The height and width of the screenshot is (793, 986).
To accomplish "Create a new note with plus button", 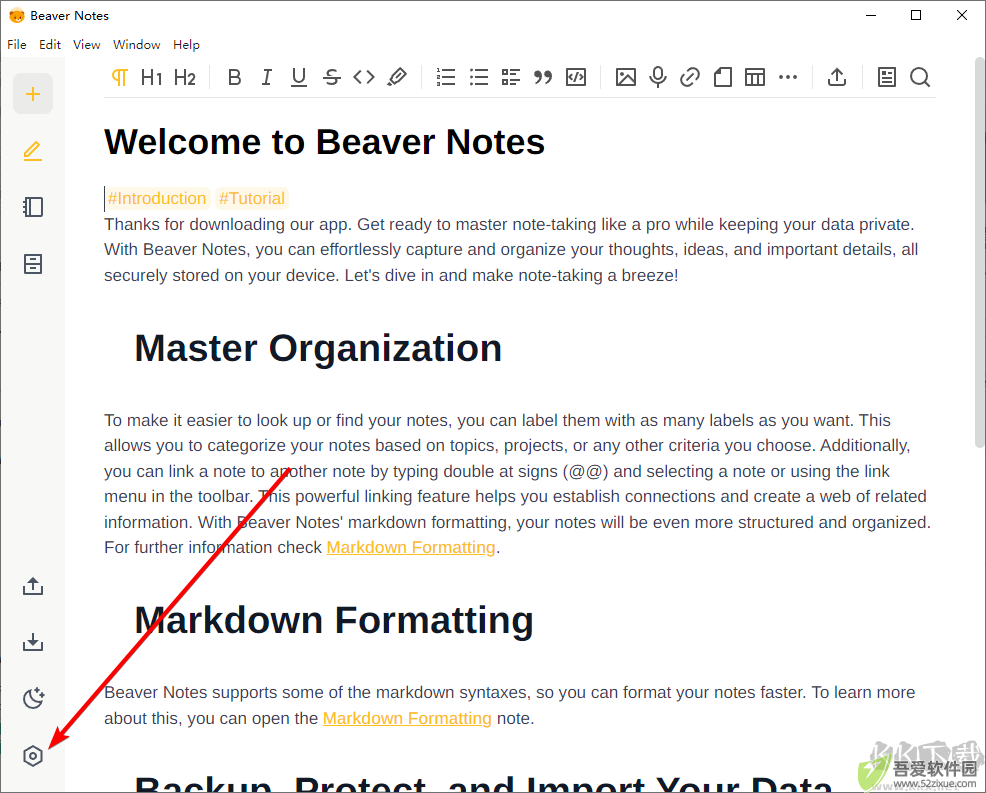I will point(33,94).
